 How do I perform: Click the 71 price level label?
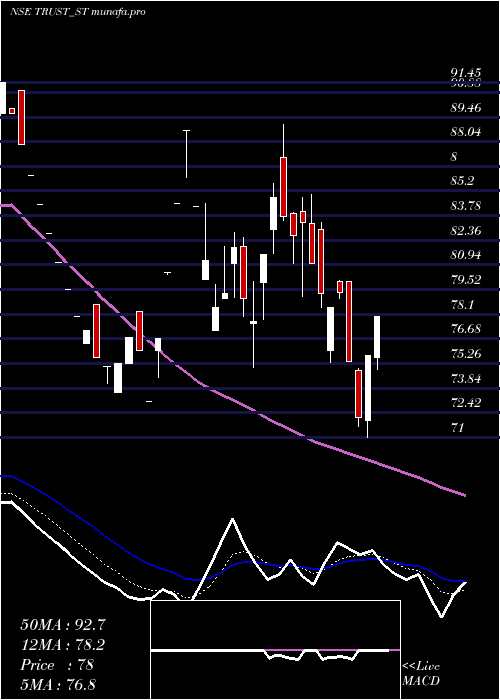[x=458, y=428]
